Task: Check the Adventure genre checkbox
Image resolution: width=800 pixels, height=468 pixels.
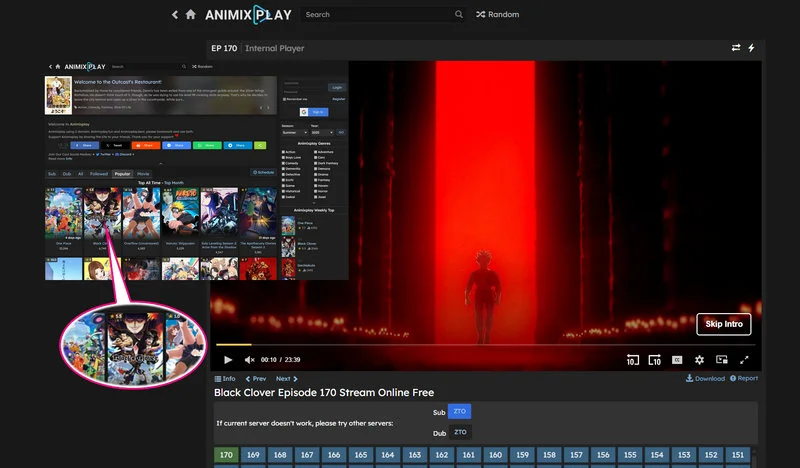Action: [x=316, y=152]
